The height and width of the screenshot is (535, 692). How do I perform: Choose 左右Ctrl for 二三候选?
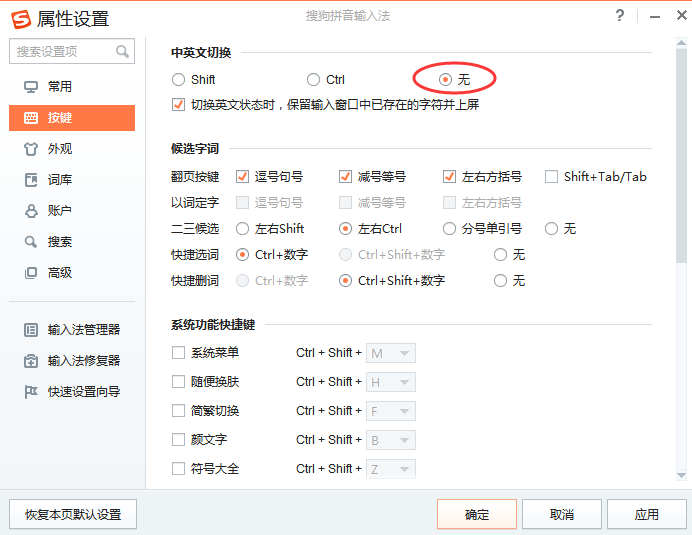(x=345, y=229)
